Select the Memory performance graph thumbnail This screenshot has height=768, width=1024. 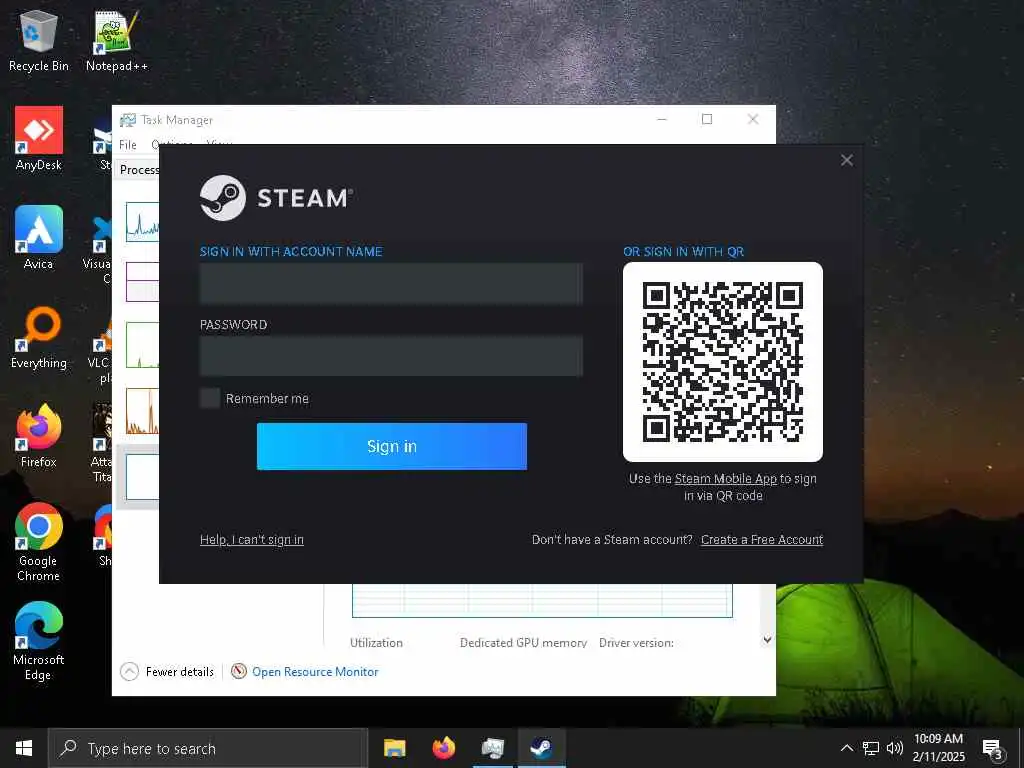[x=142, y=281]
